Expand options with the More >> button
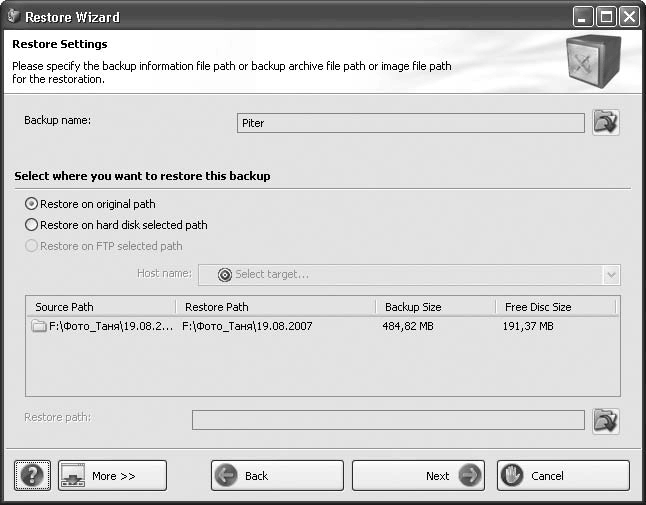This screenshot has width=646, height=505. (112, 476)
